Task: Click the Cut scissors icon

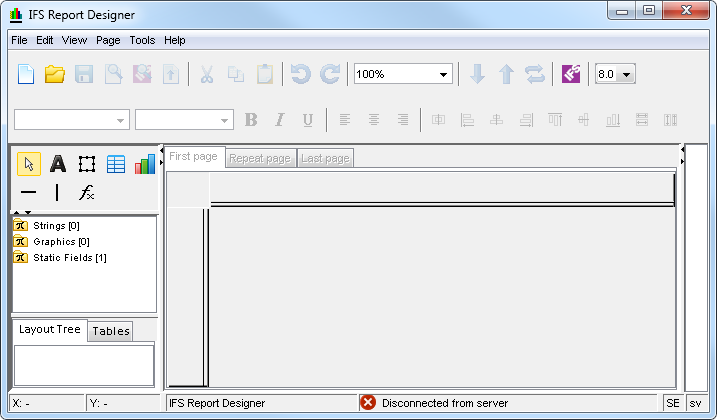Action: (x=207, y=74)
